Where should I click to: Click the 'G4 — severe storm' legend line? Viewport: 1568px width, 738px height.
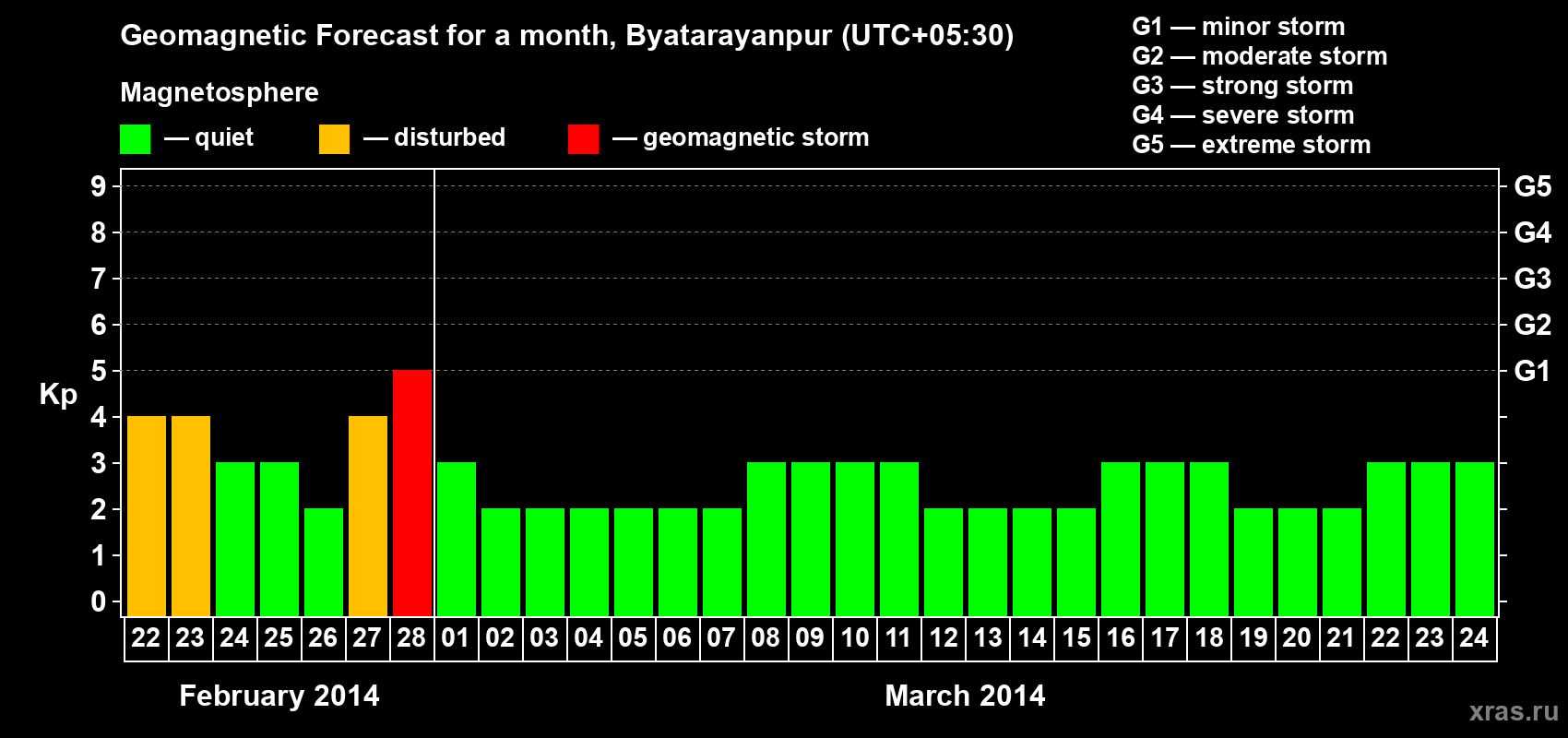click(1243, 115)
